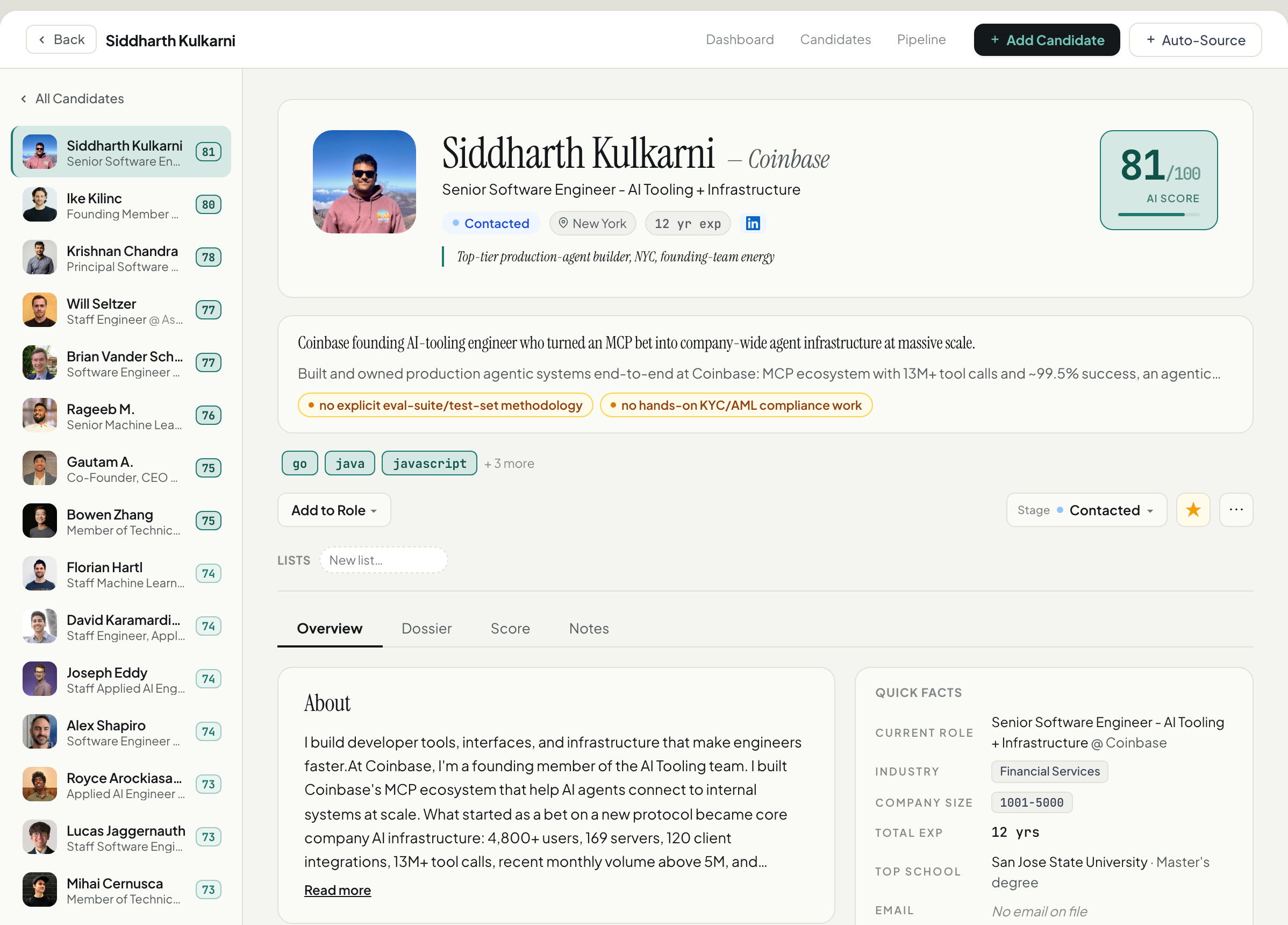The width and height of the screenshot is (1288, 925).
Task: Select Mihai Cernusca in candidate list
Action: click(x=121, y=891)
